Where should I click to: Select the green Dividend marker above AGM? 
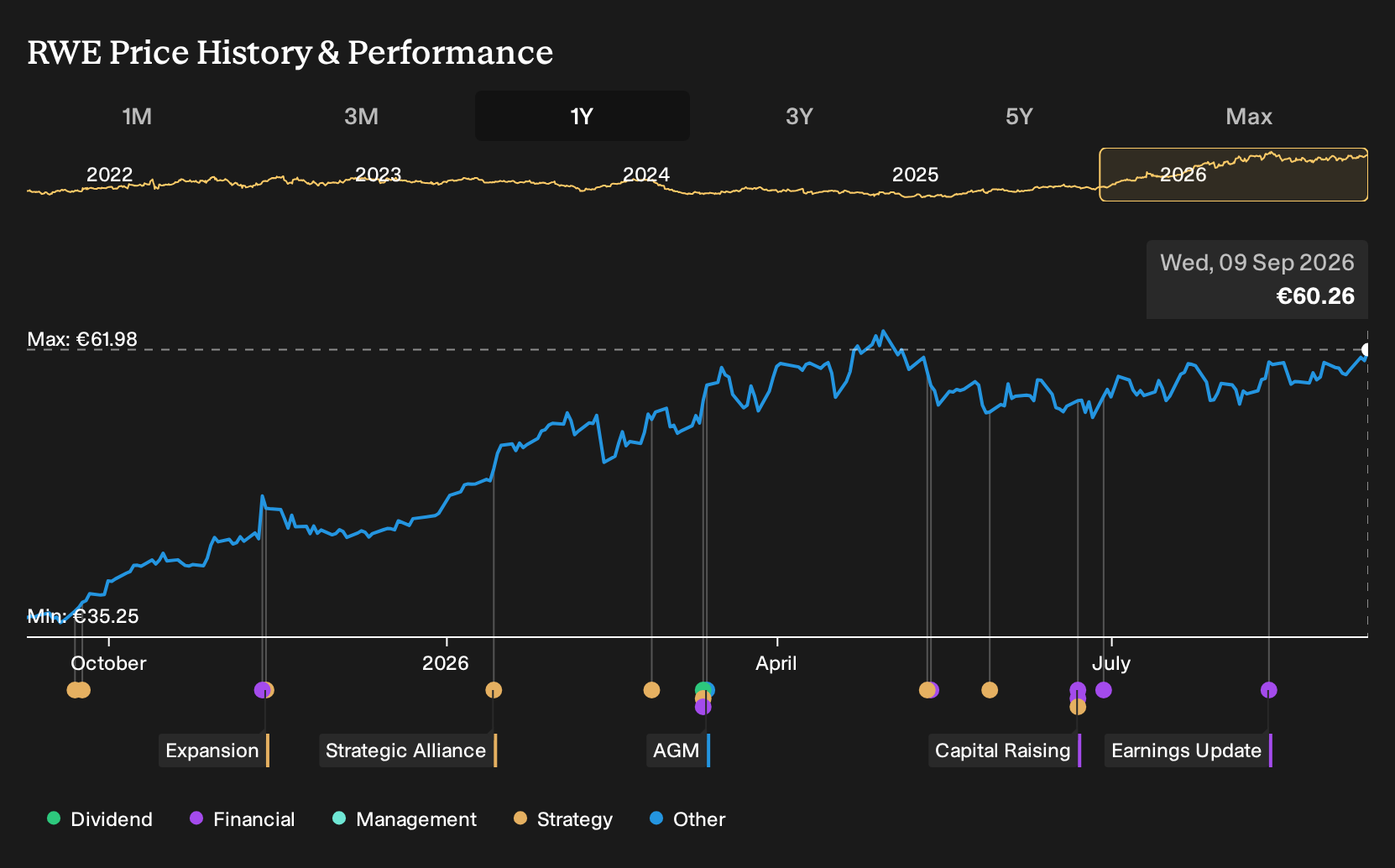point(701,689)
